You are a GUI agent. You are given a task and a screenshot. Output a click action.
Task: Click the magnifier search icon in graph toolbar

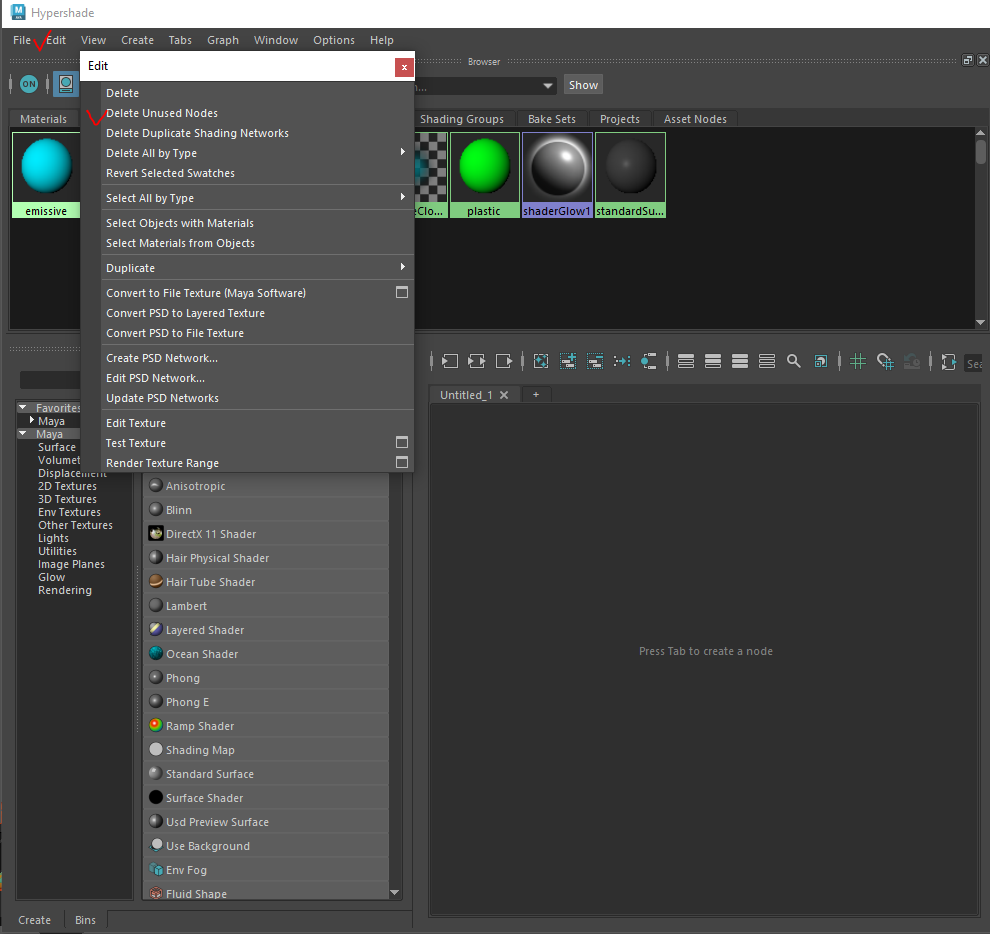pos(793,361)
